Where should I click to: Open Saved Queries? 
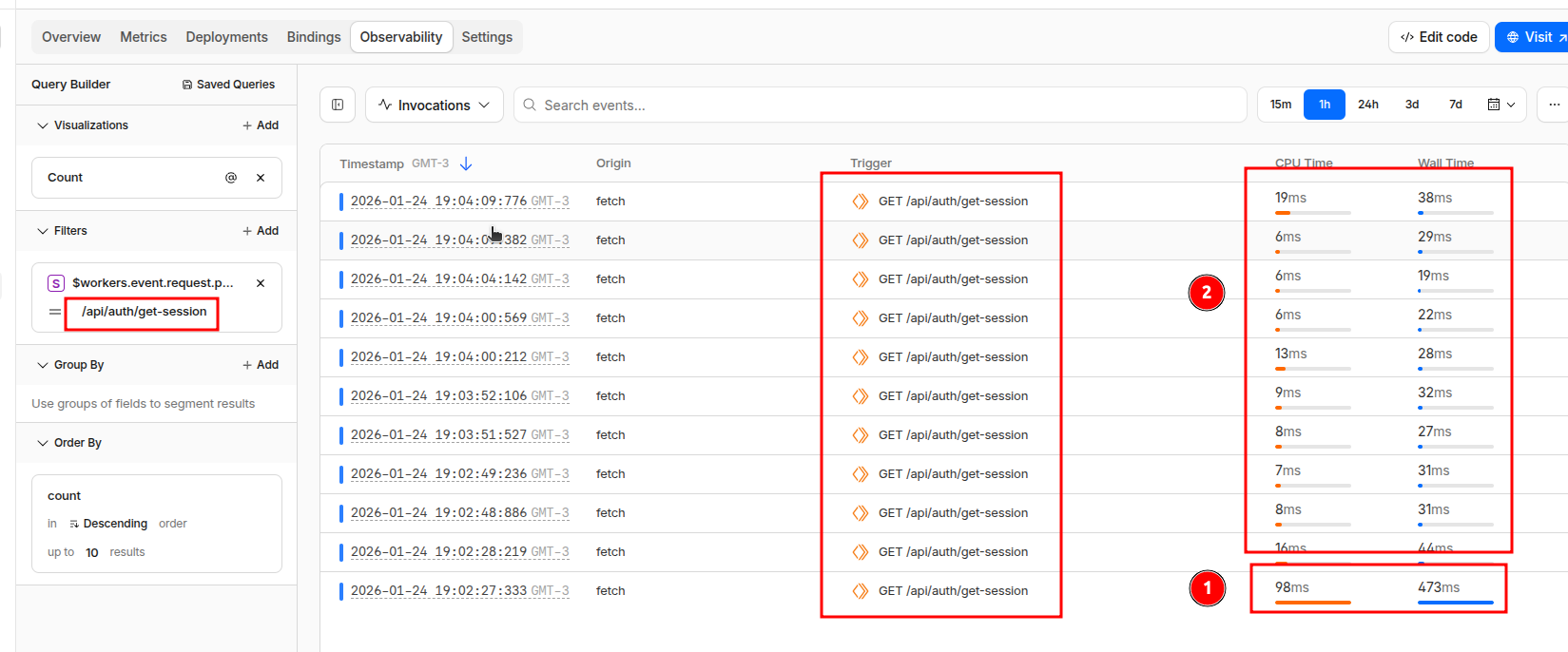[x=228, y=85]
